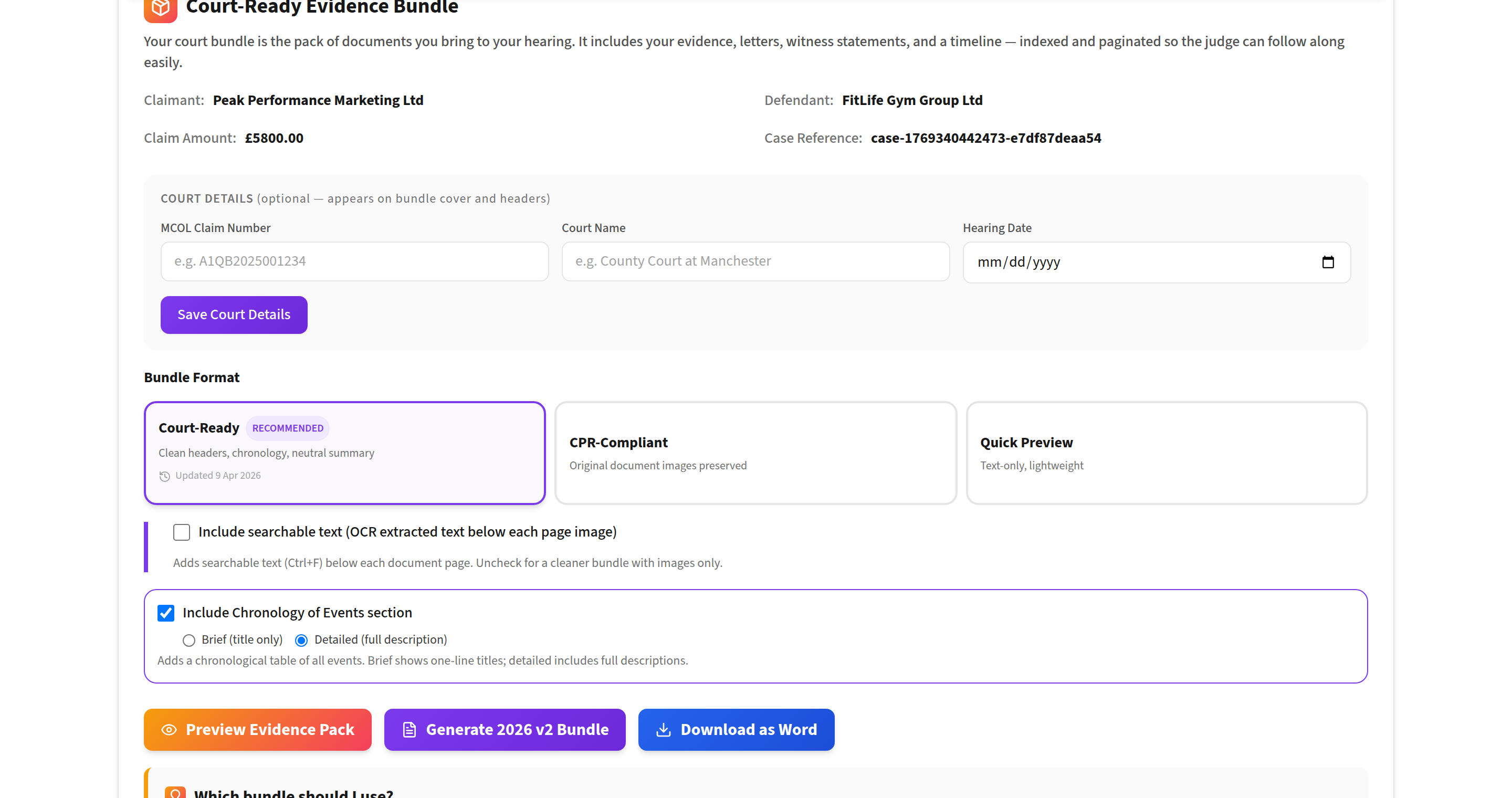Click the 'COURT DETAILS' section label
The height and width of the screenshot is (798, 1512).
[x=207, y=198]
